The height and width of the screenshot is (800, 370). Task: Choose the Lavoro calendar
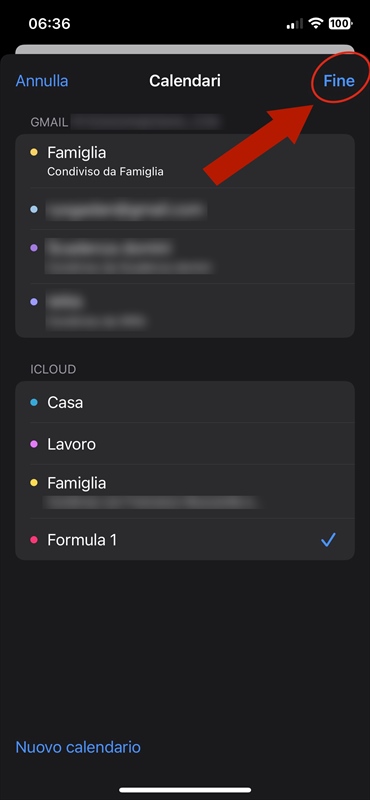pos(185,444)
